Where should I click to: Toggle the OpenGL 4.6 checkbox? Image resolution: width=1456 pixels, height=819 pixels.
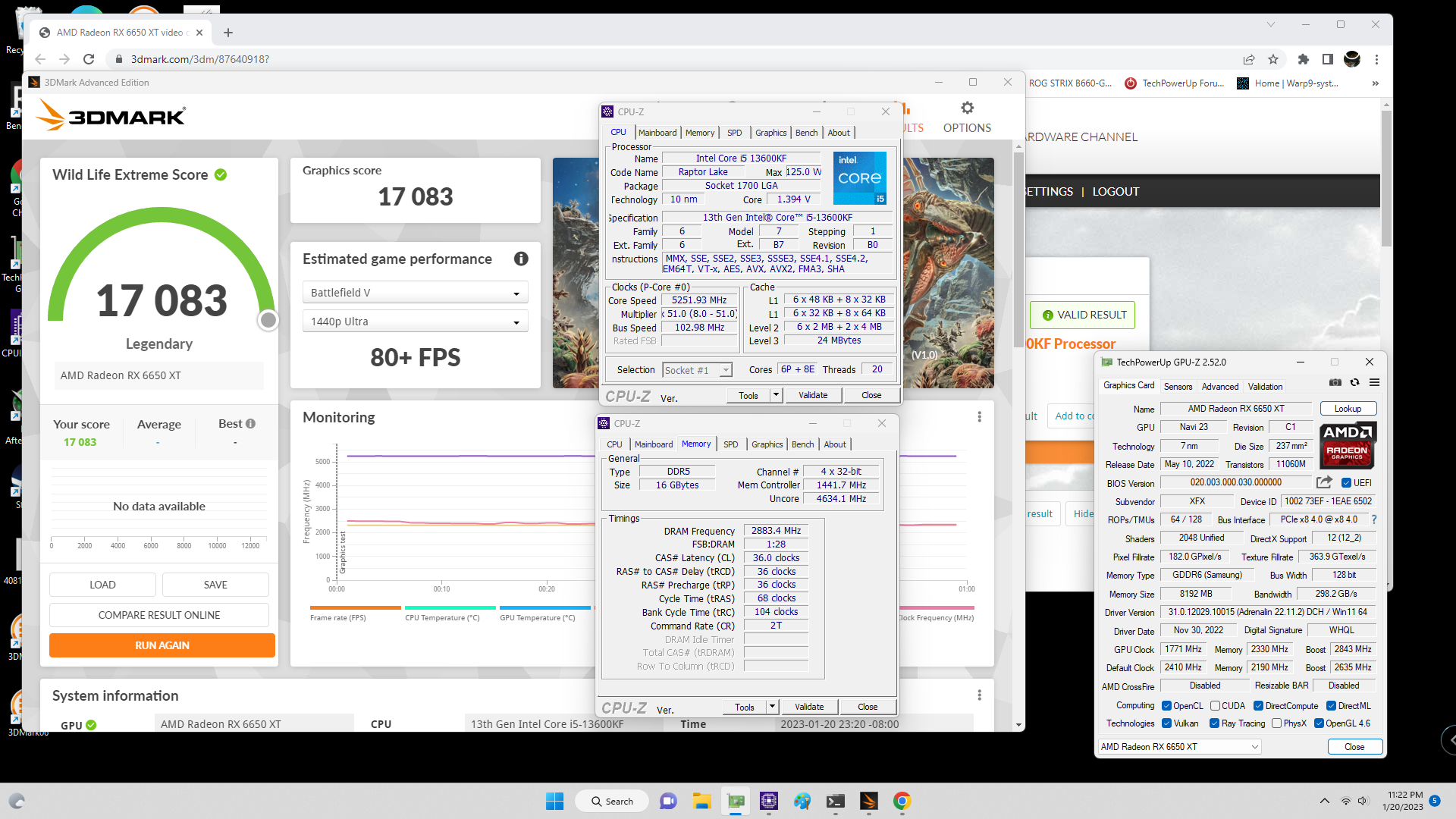tap(1319, 723)
